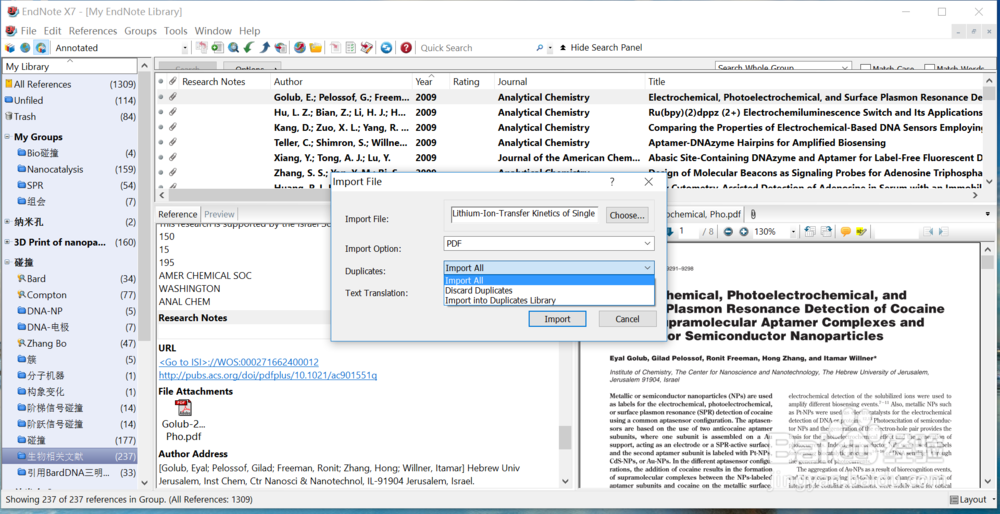Click Copy to Local Library toolbar icon
The image size is (1000, 514).
click(x=202, y=48)
